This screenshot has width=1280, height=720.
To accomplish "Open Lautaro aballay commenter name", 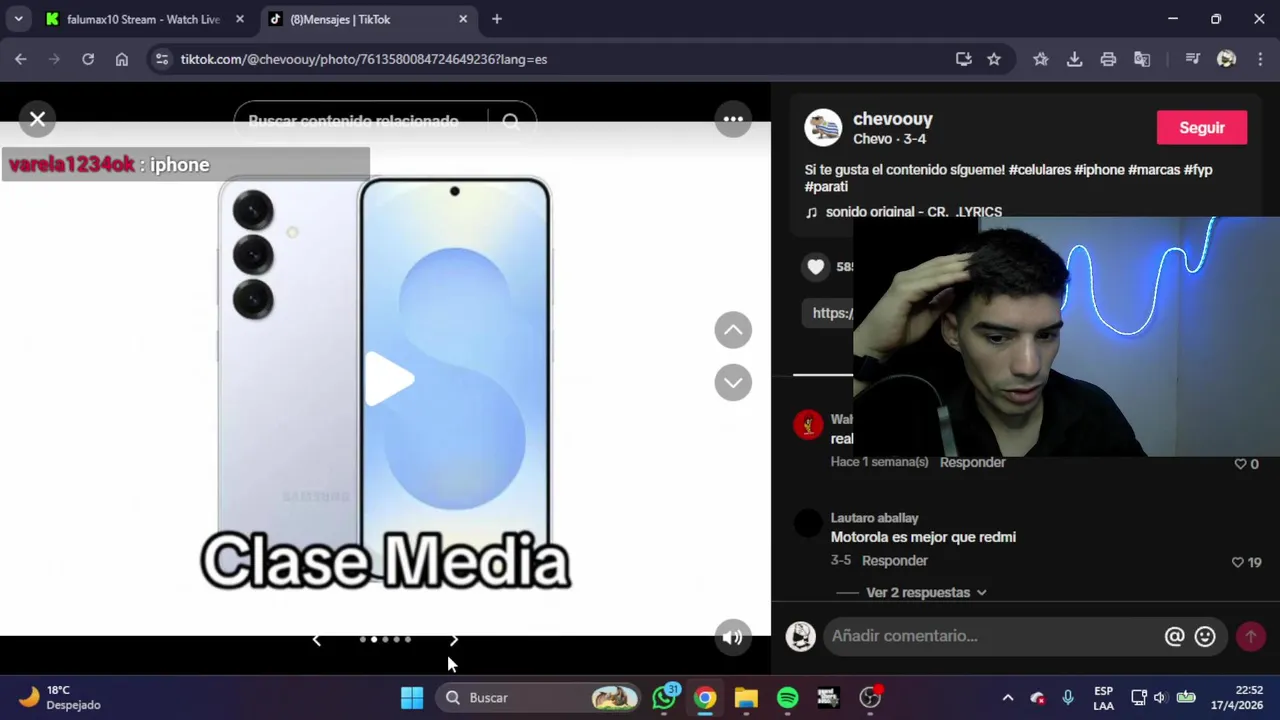I will 874,518.
